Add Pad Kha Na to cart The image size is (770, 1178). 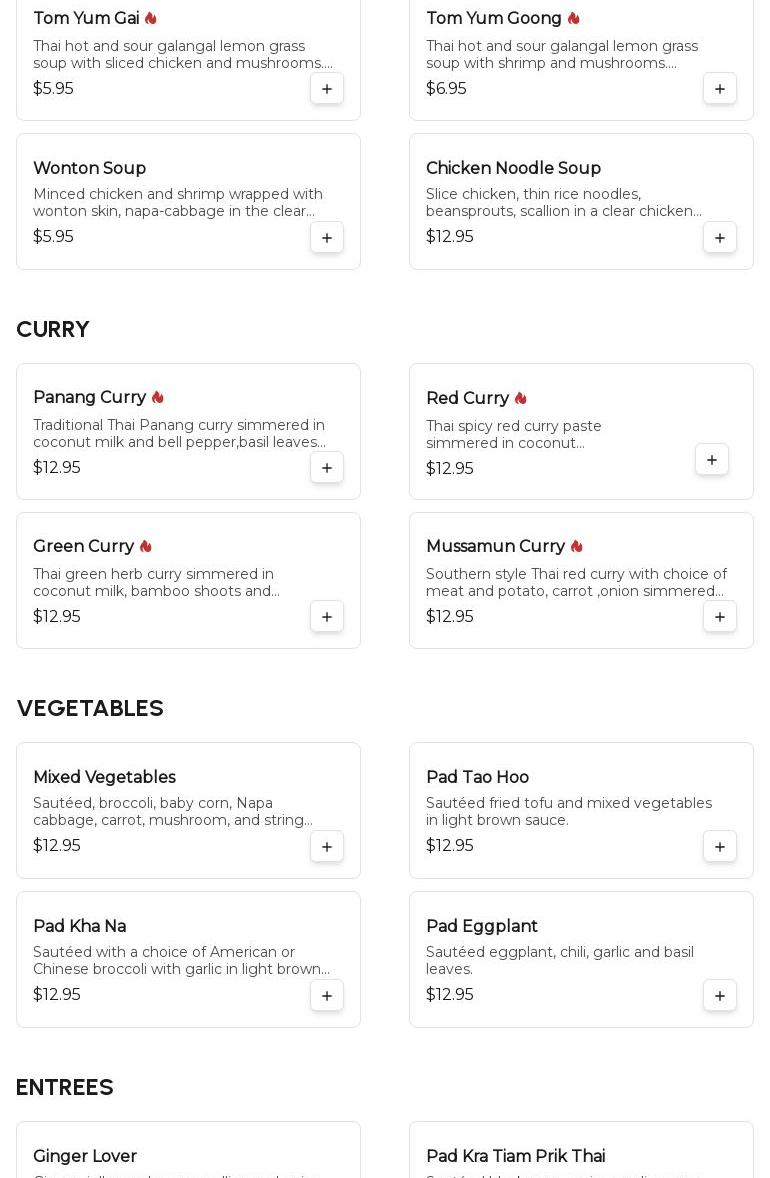coord(327,995)
